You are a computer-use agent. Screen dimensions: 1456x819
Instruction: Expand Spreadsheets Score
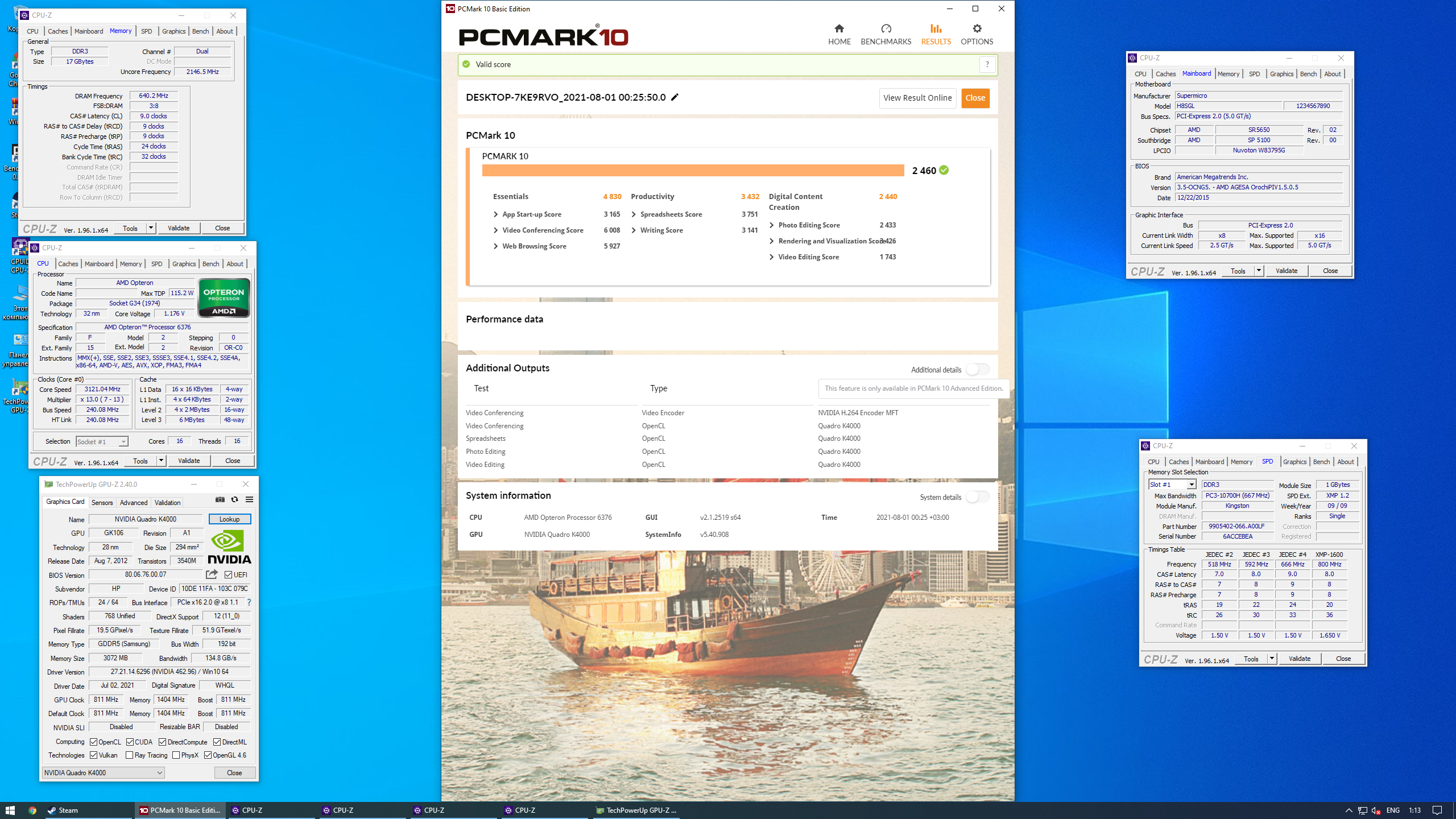(634, 214)
